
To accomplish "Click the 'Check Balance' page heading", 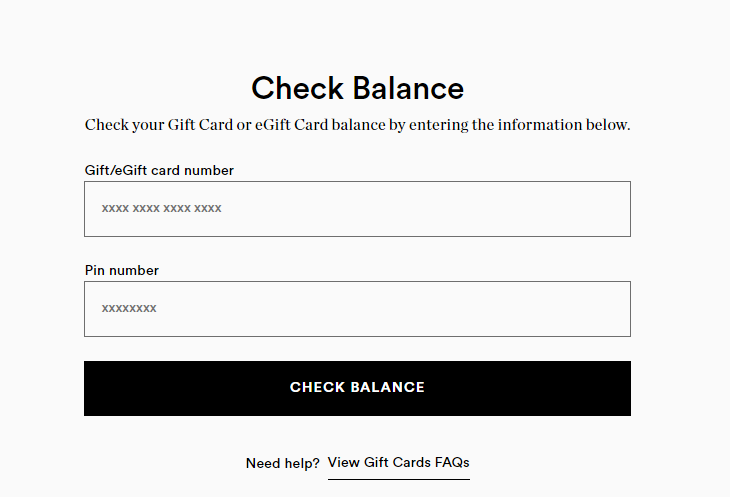I will [357, 88].
